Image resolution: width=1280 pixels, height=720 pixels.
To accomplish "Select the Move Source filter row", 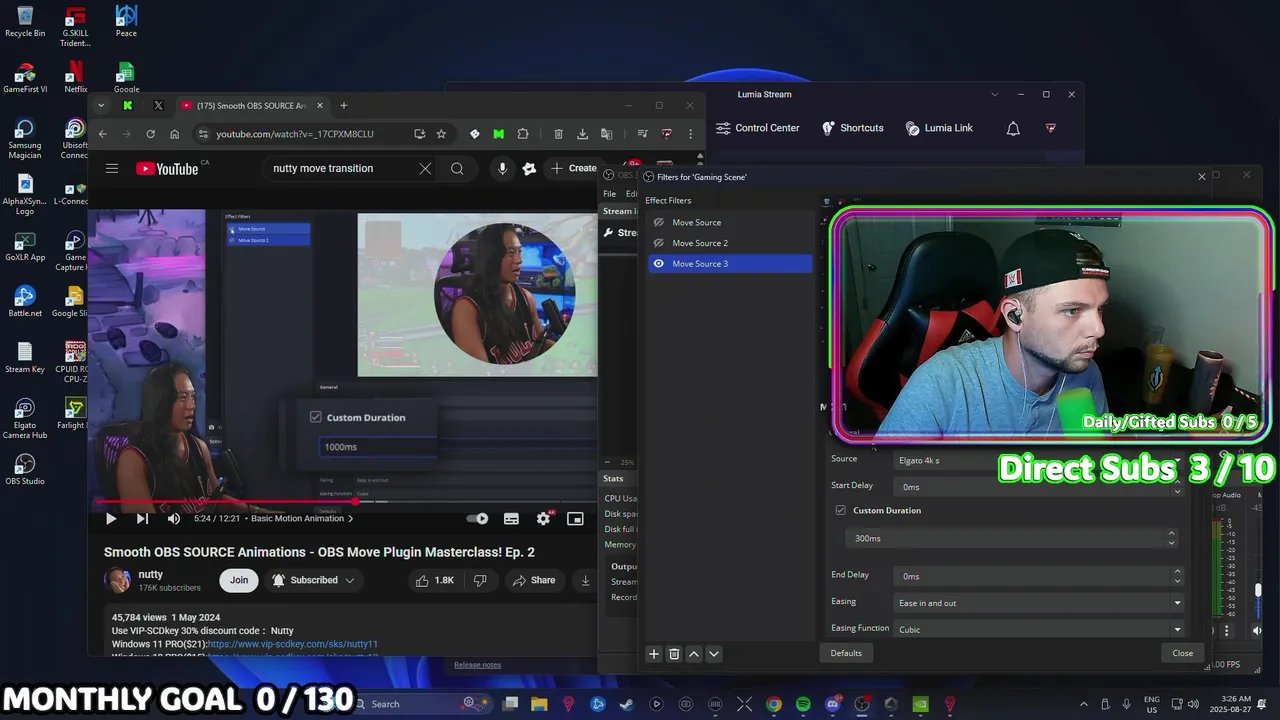I will point(729,223).
